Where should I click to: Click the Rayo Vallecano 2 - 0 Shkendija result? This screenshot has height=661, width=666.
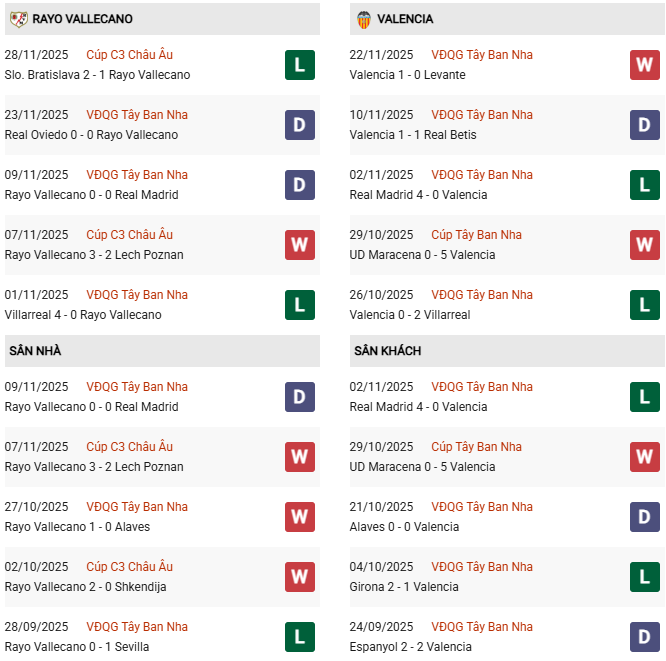click(85, 587)
